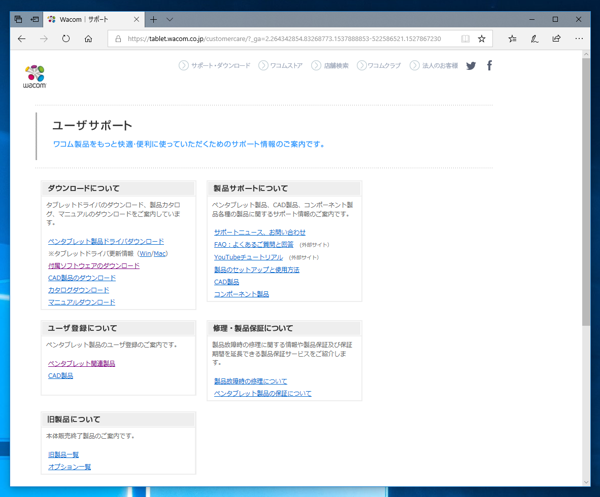
Task: Click ユーザ登録について section header
Action: [x=82, y=329]
